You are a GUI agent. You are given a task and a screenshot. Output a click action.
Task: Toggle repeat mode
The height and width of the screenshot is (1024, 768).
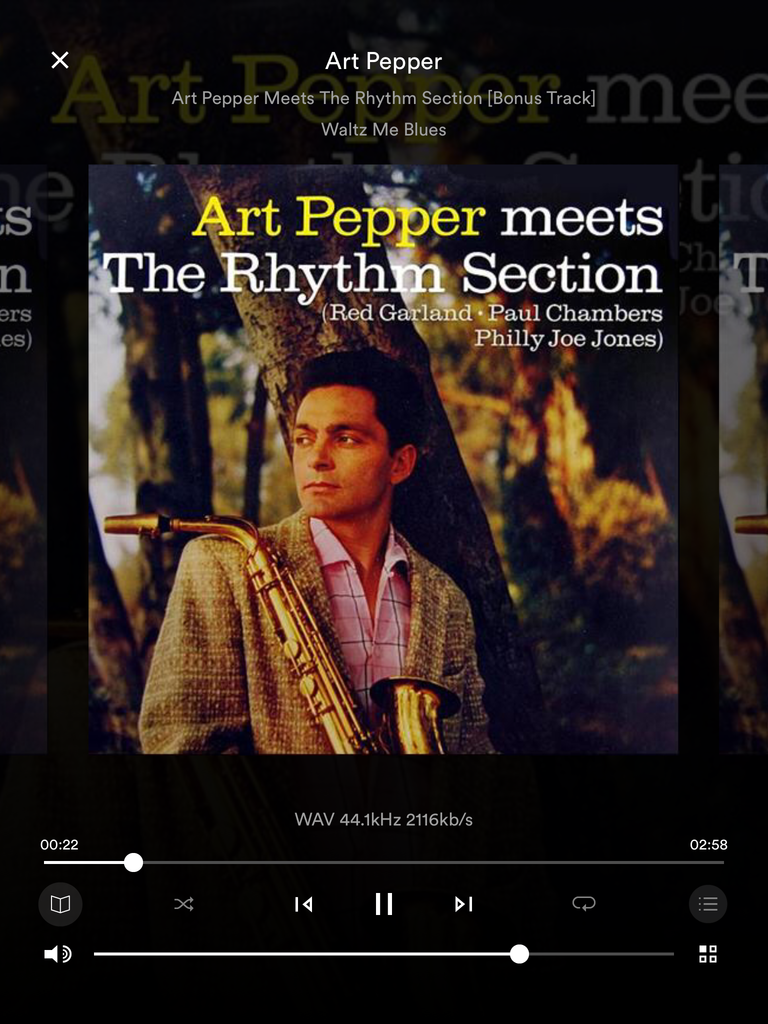click(x=584, y=904)
